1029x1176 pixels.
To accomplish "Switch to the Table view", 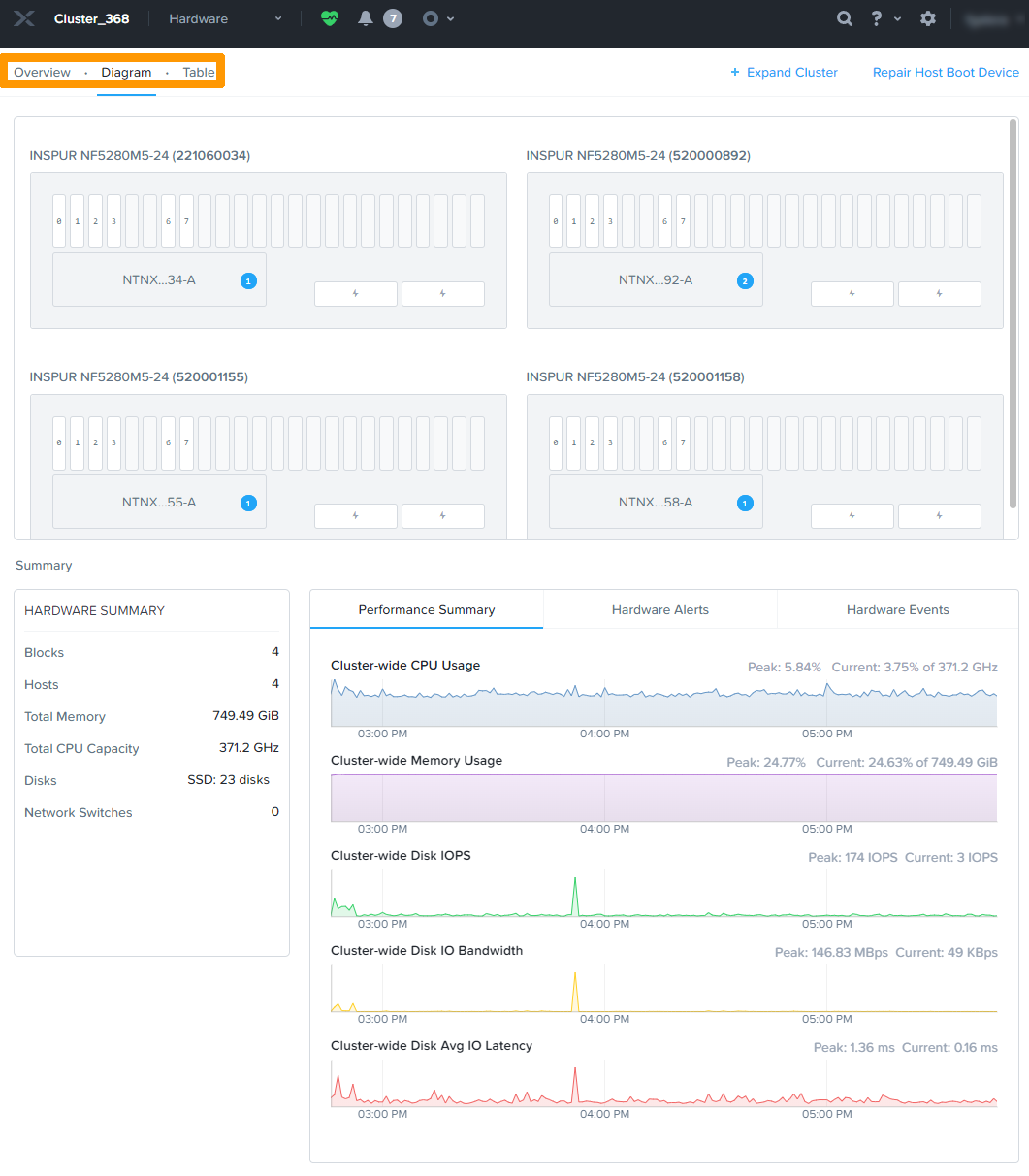I will (x=199, y=73).
